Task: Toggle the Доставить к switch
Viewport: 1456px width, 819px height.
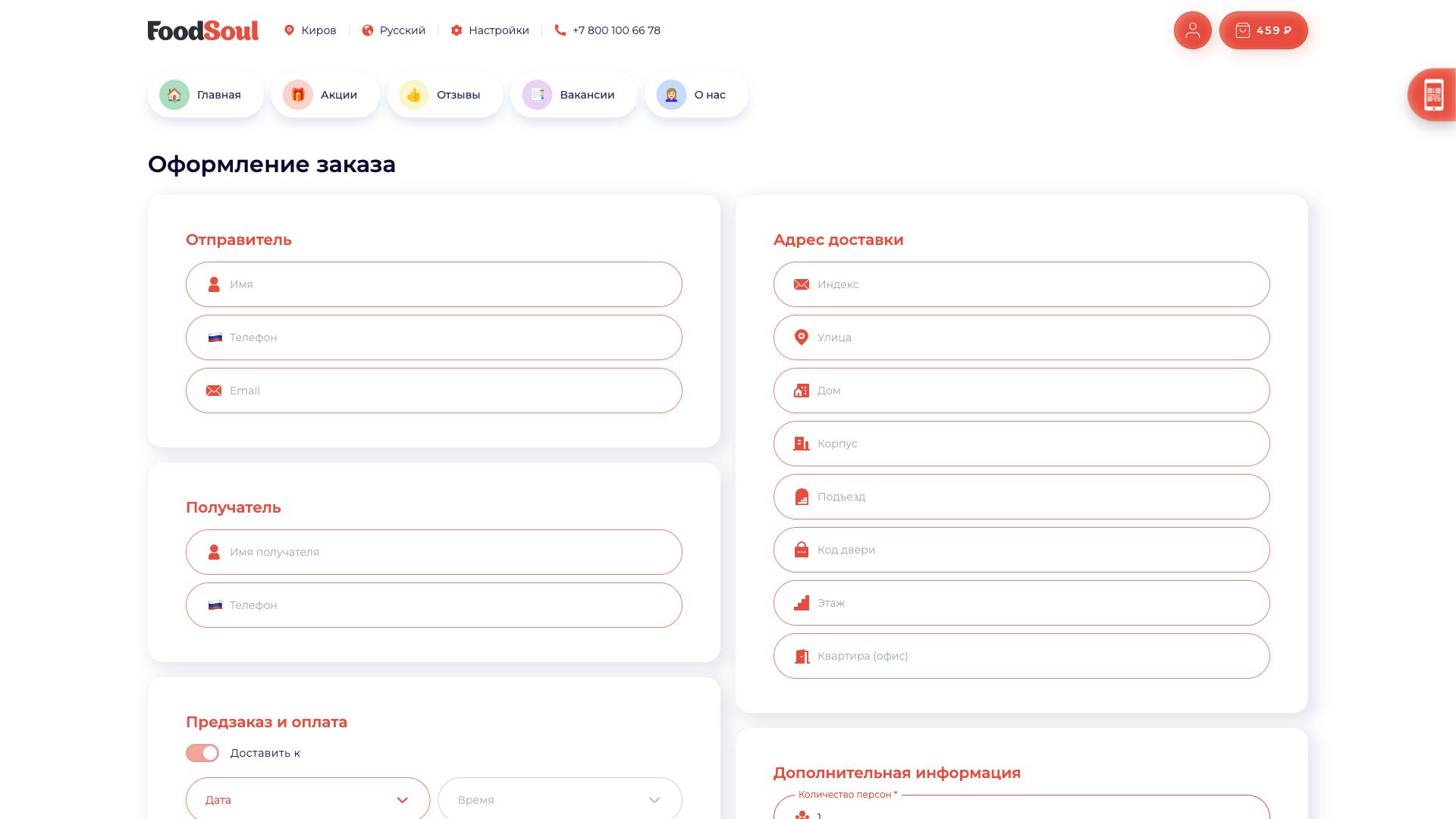Action: click(x=202, y=752)
